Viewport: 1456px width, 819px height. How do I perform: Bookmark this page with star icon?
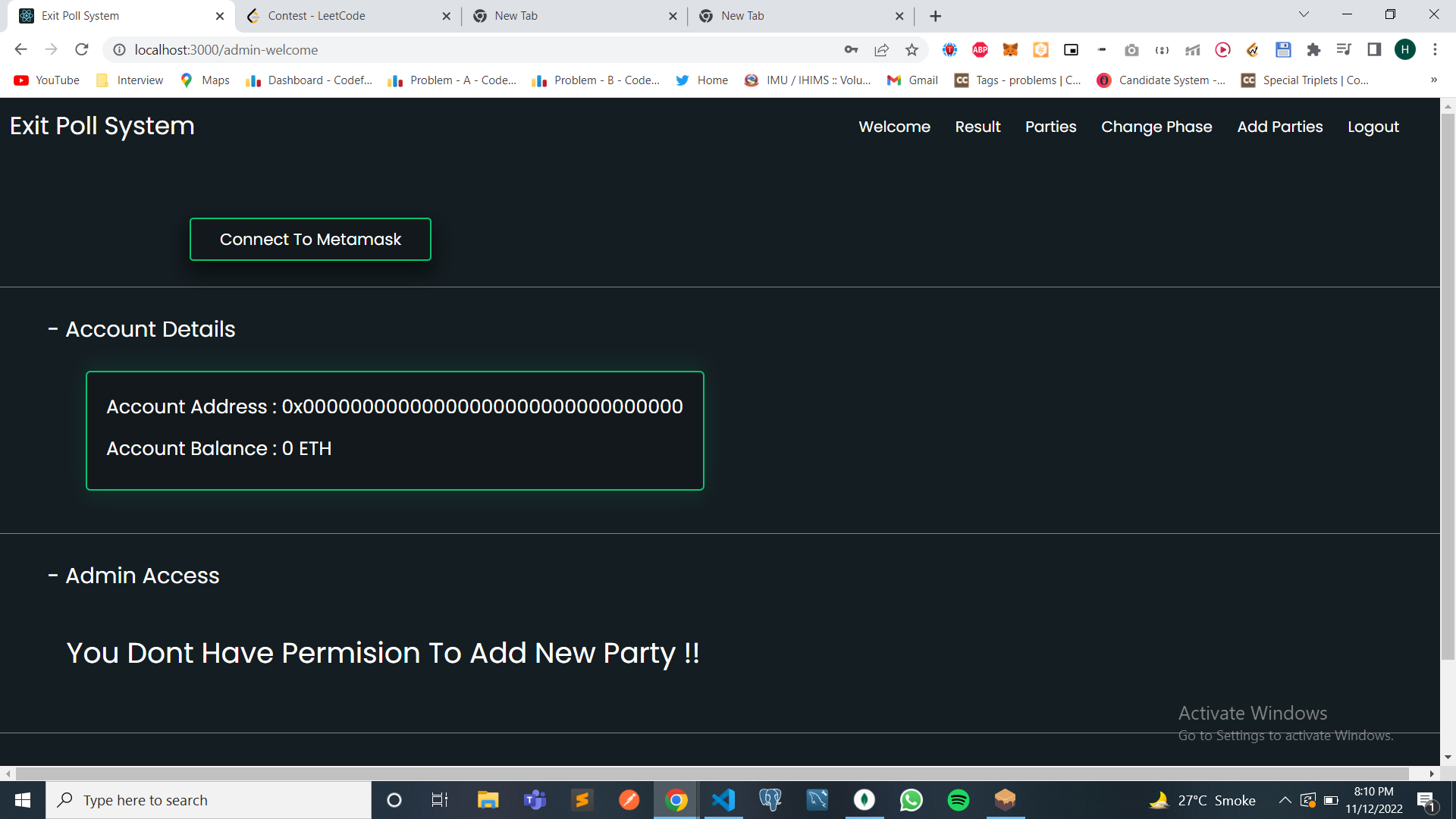click(x=912, y=50)
